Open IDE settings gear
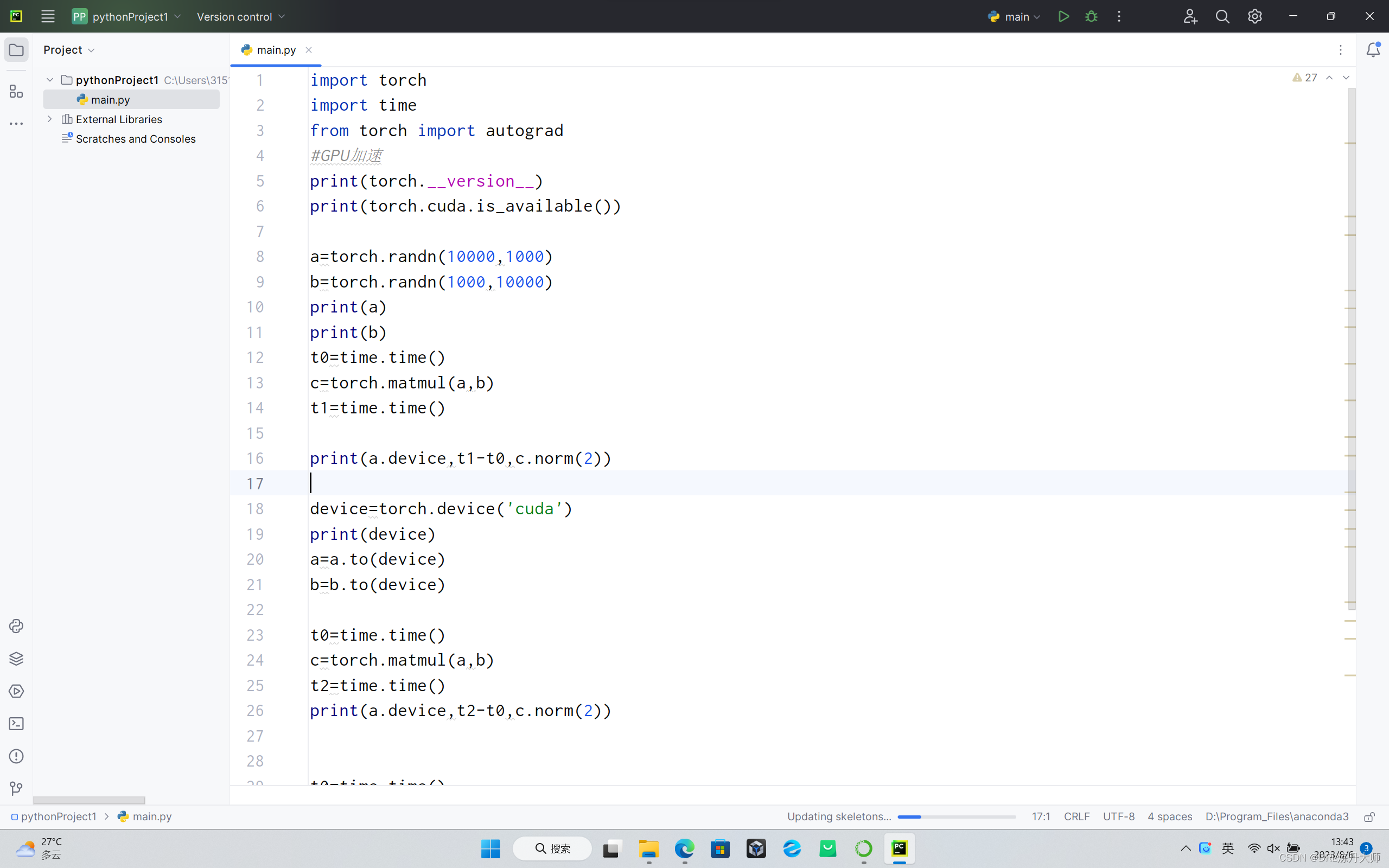 1254,16
